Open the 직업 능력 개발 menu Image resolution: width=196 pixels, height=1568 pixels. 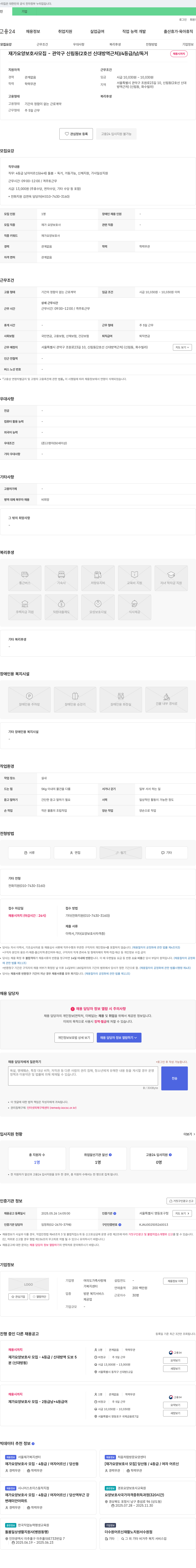(x=134, y=32)
